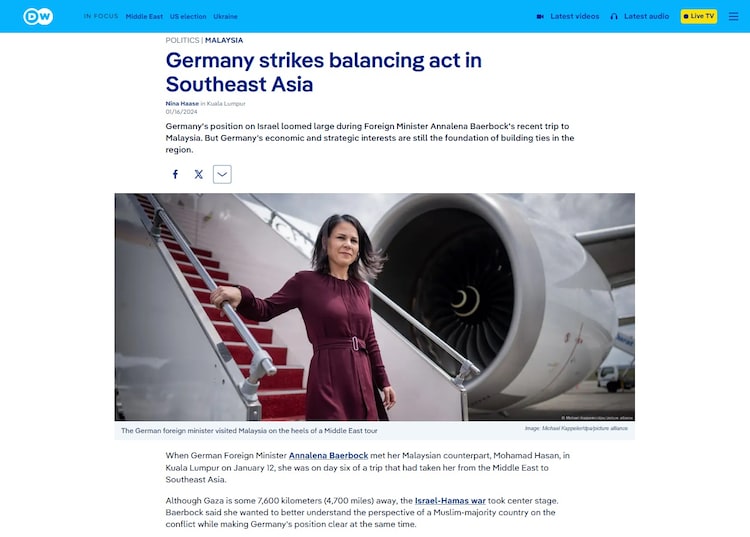Open US election focus topic

(188, 16)
